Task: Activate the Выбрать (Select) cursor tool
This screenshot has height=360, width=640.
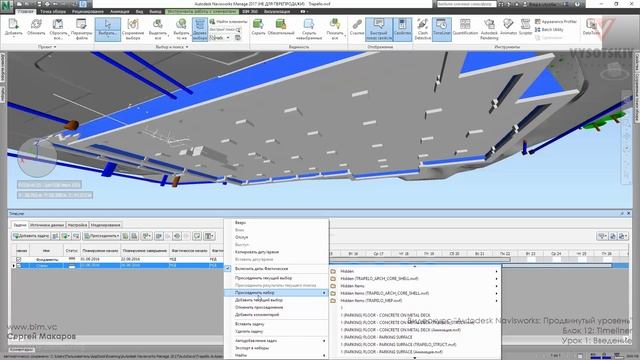Action: point(108,29)
